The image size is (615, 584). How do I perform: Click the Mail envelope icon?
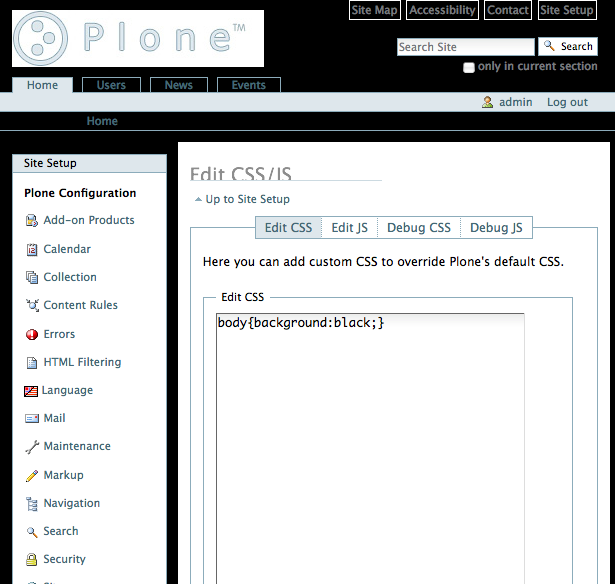point(32,419)
